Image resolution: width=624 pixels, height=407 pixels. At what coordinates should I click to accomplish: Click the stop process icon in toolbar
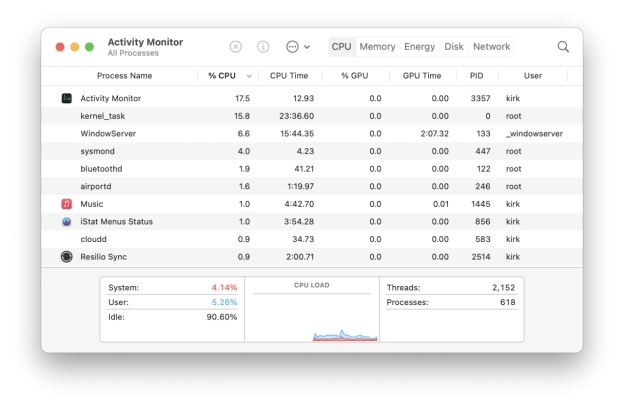pyautogui.click(x=236, y=47)
